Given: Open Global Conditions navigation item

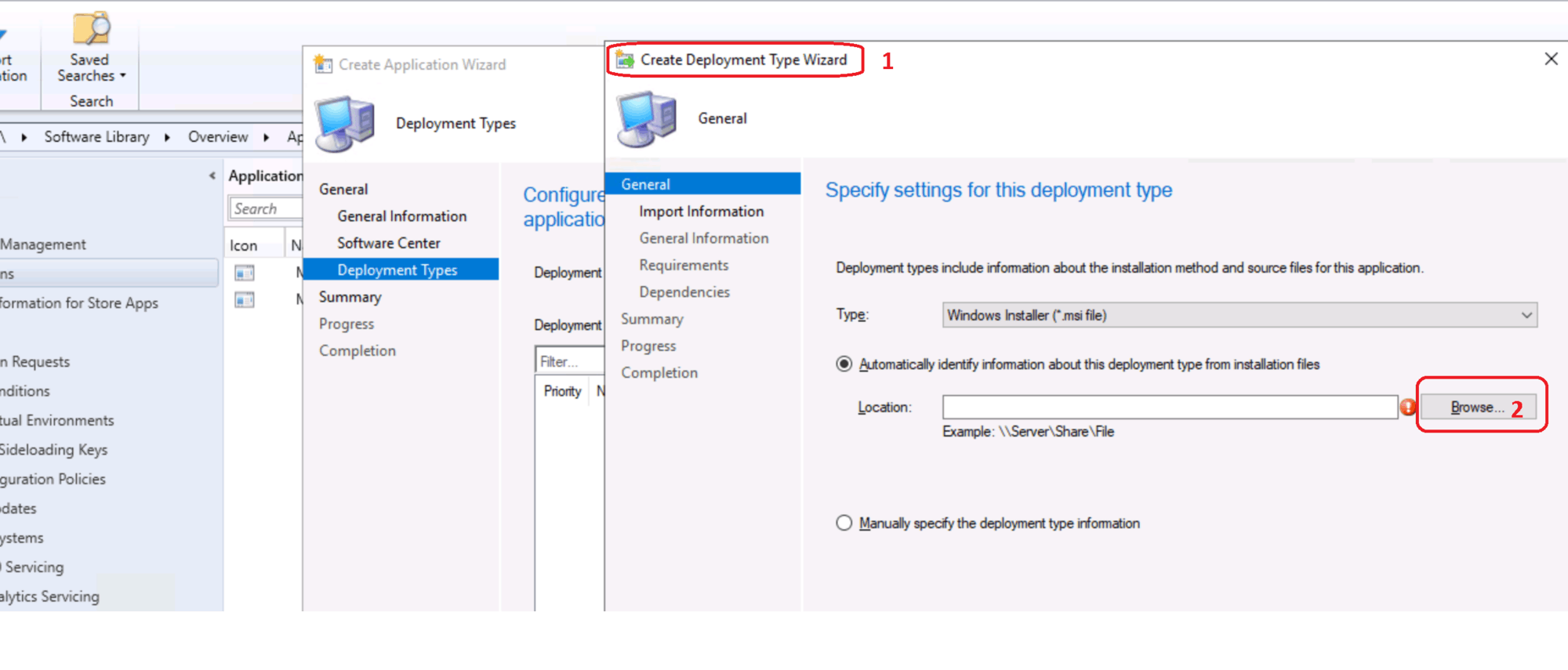Looking at the screenshot, I should tap(24, 391).
